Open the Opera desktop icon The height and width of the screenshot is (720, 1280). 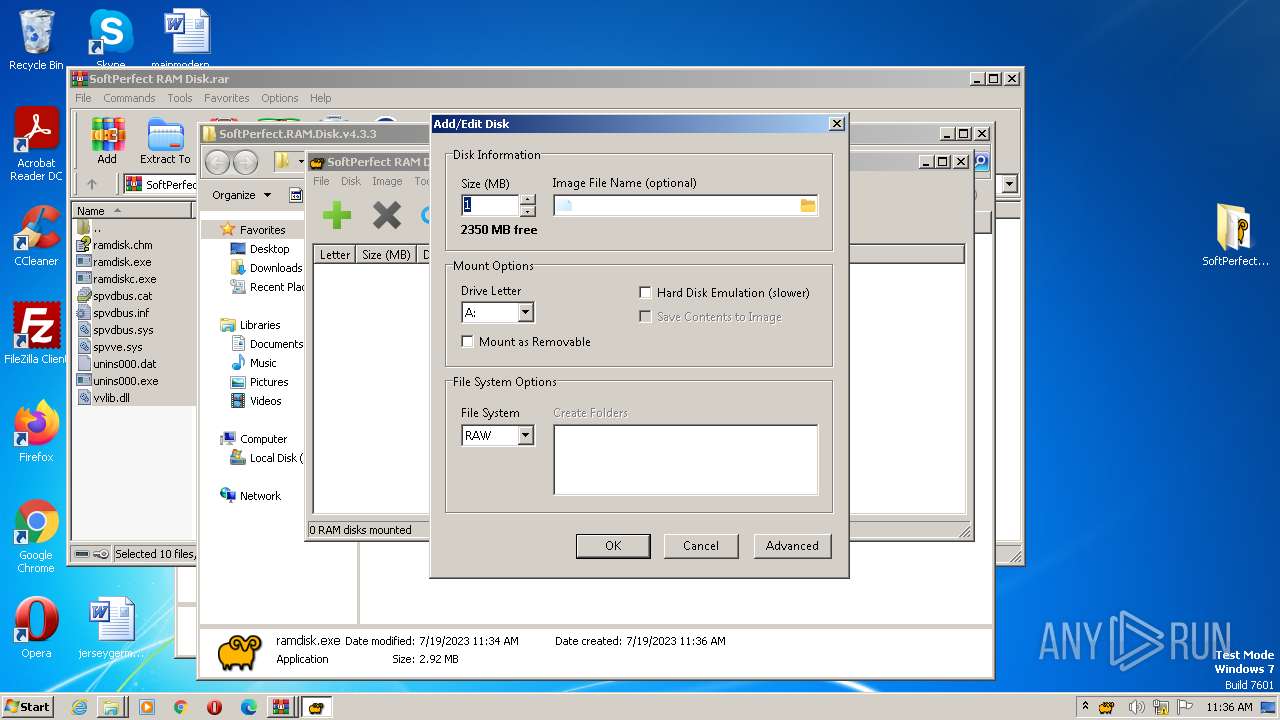point(36,628)
